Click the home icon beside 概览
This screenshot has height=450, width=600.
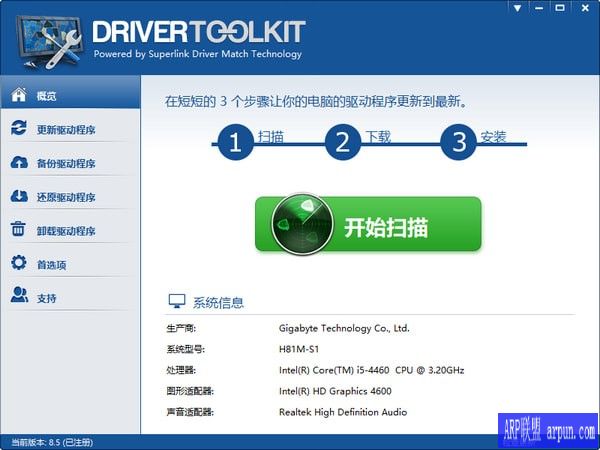point(18,95)
